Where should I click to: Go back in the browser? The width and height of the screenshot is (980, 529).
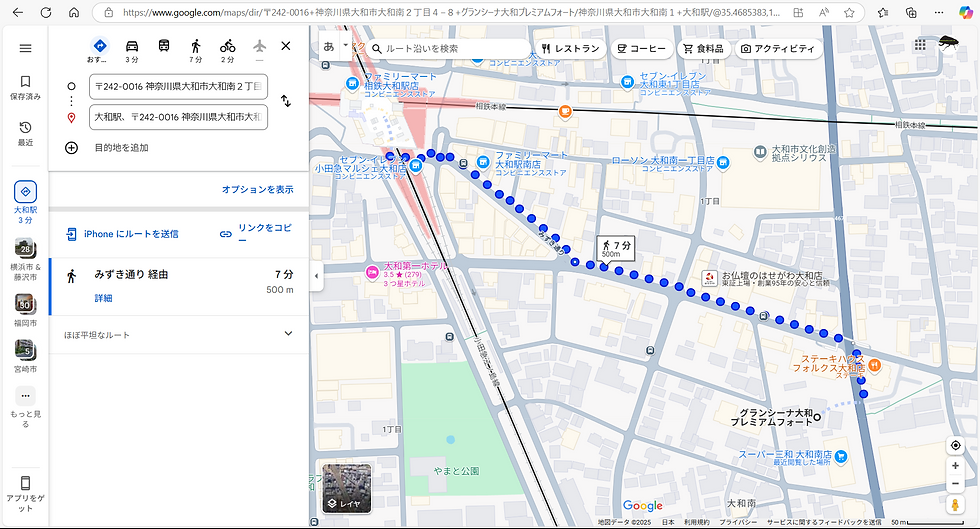coord(18,13)
